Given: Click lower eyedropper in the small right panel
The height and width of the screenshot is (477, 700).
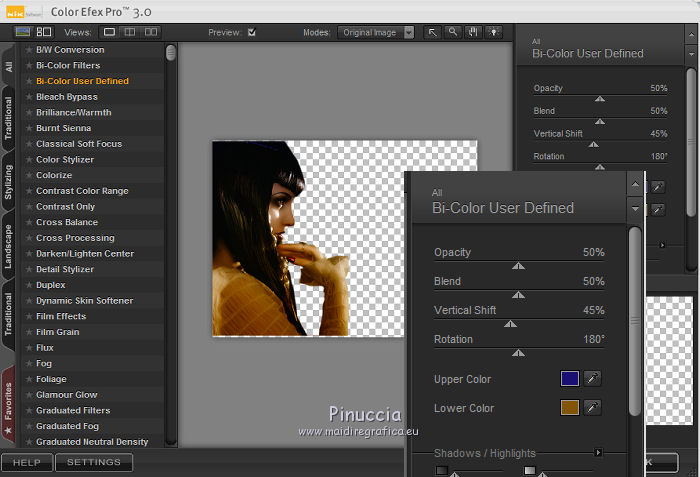Looking at the screenshot, I should pos(658,209).
